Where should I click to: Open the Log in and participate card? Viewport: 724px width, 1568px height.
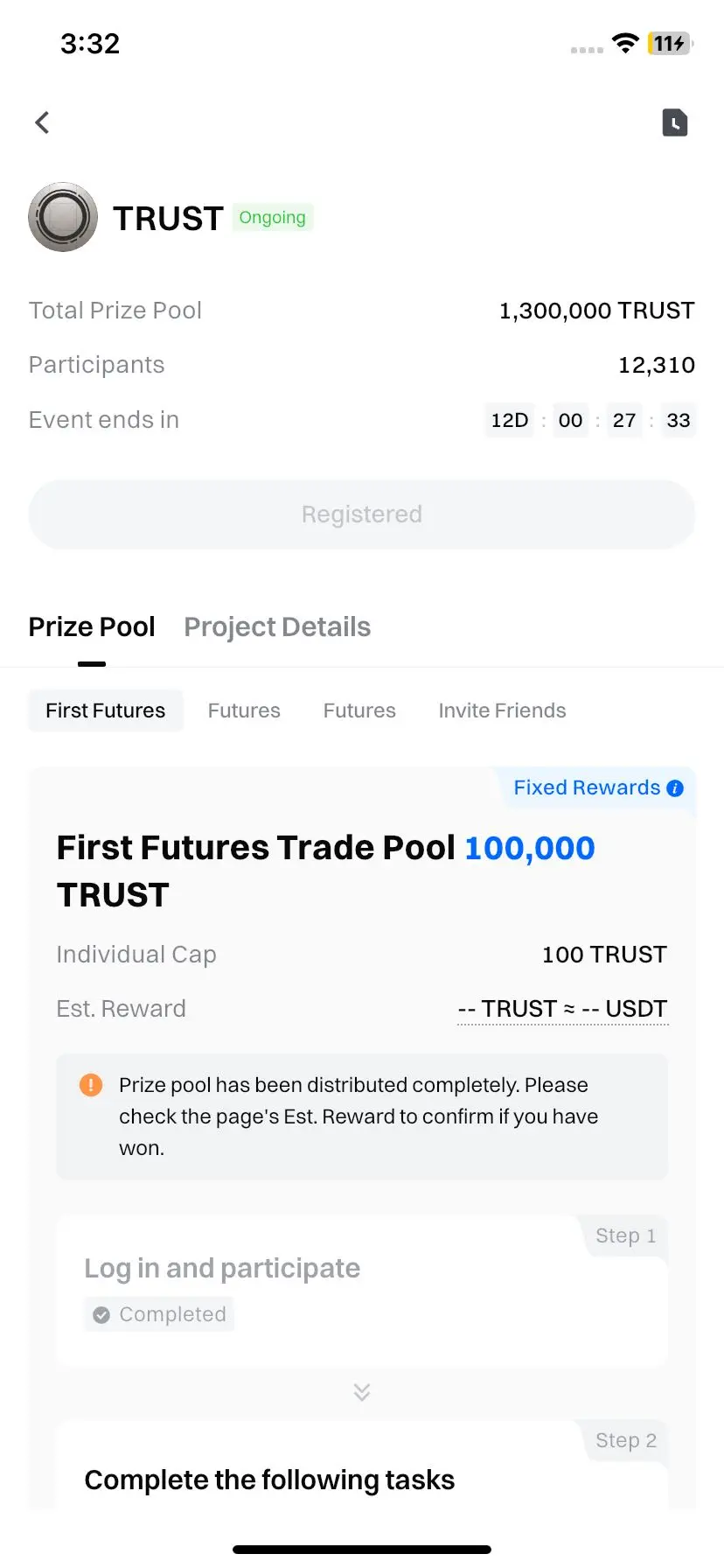point(362,1291)
